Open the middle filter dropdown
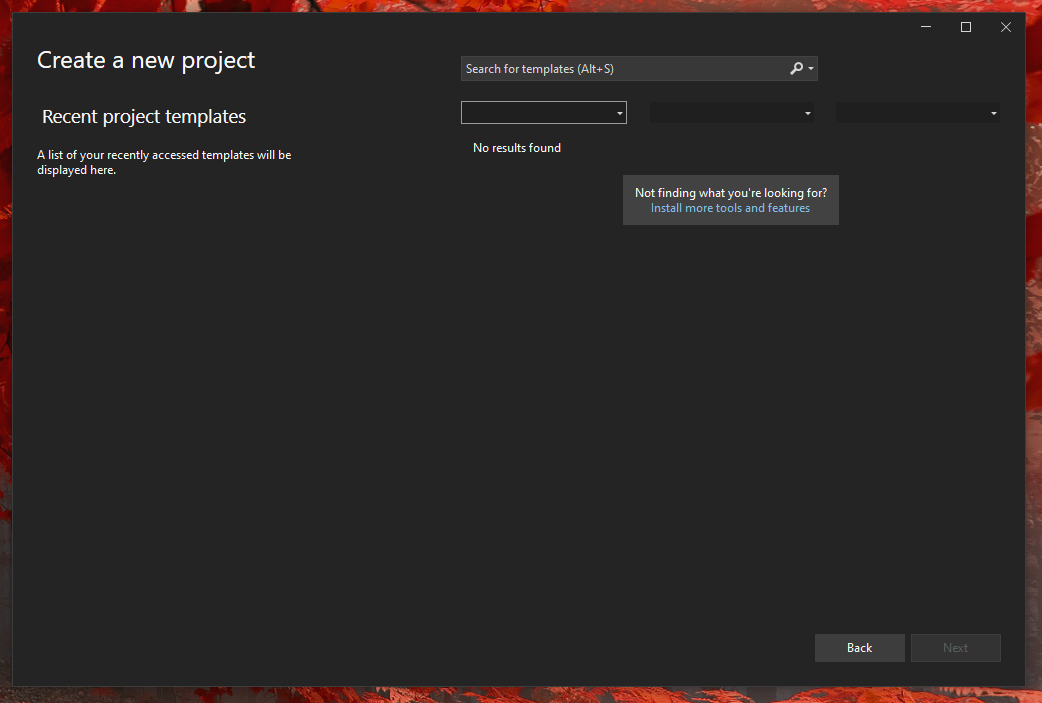The height and width of the screenshot is (703, 1042). (x=732, y=113)
